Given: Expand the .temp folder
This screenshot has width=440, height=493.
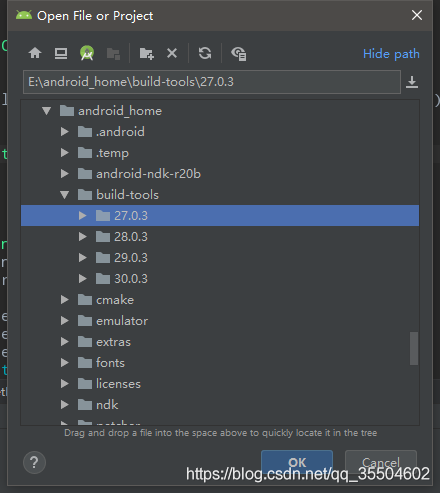Looking at the screenshot, I should (x=65, y=153).
